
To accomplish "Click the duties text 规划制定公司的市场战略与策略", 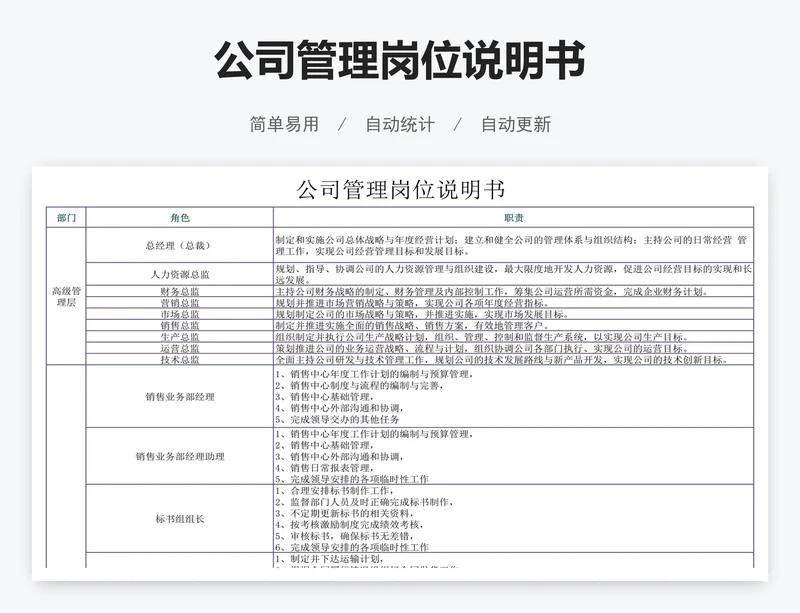I will click(x=345, y=314).
